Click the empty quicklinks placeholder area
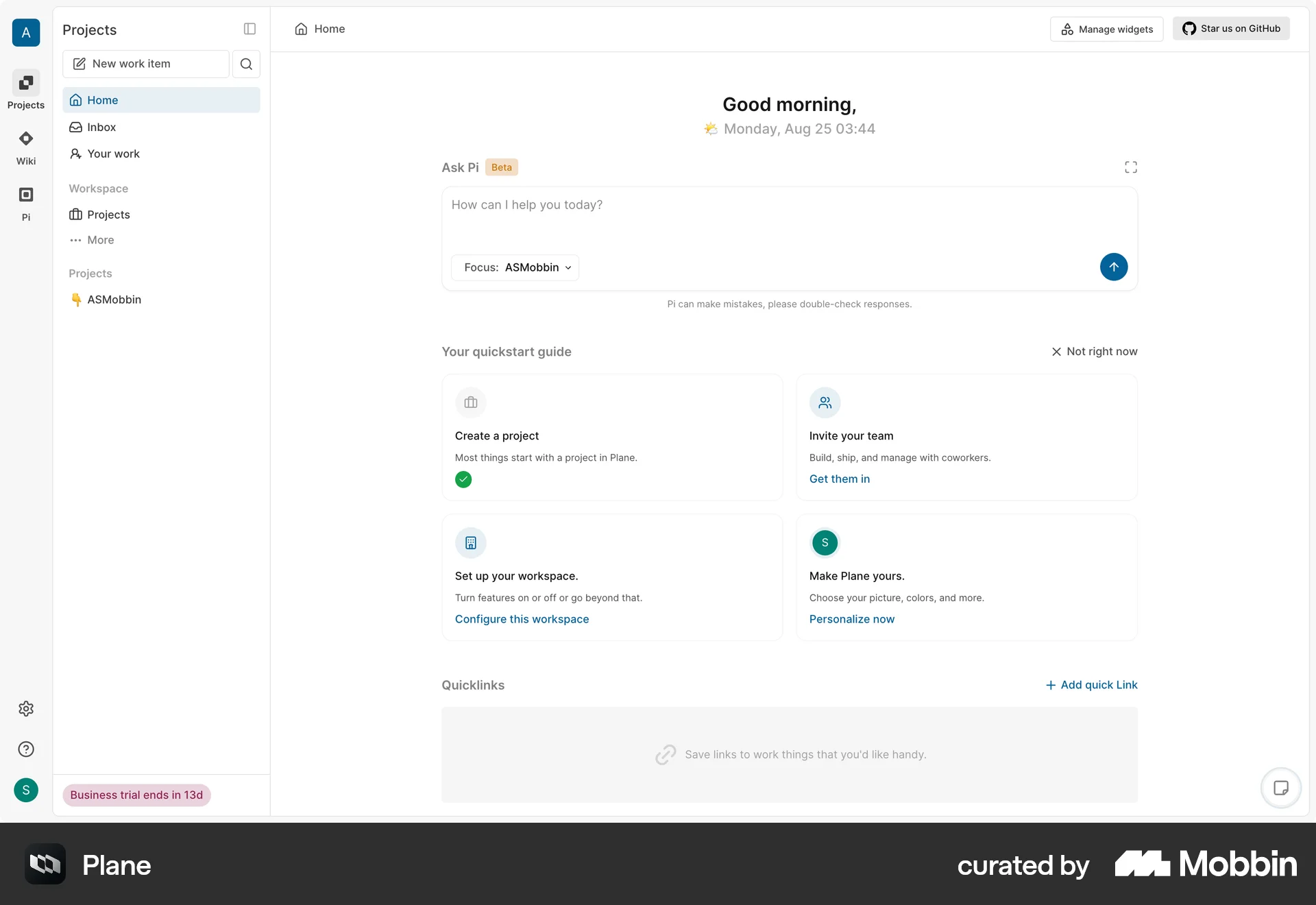The image size is (1316, 905). (790, 754)
